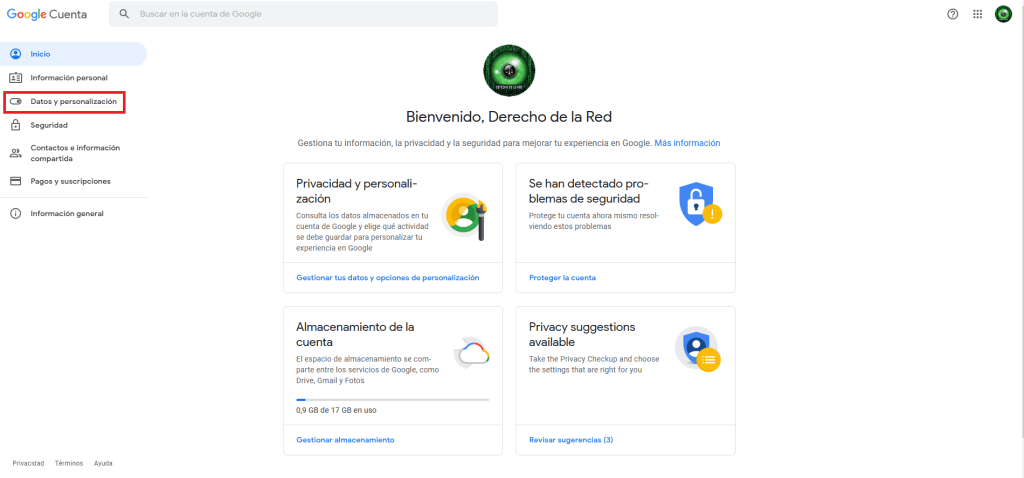Click the Google account search field
This screenshot has height=478, width=1024.
pyautogui.click(x=312, y=15)
